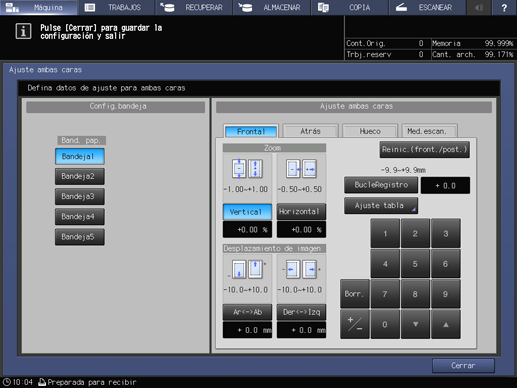Viewport: 517px width, 388px height.
Task: Click the horizontal zoom shrink icon
Action: tap(293, 169)
